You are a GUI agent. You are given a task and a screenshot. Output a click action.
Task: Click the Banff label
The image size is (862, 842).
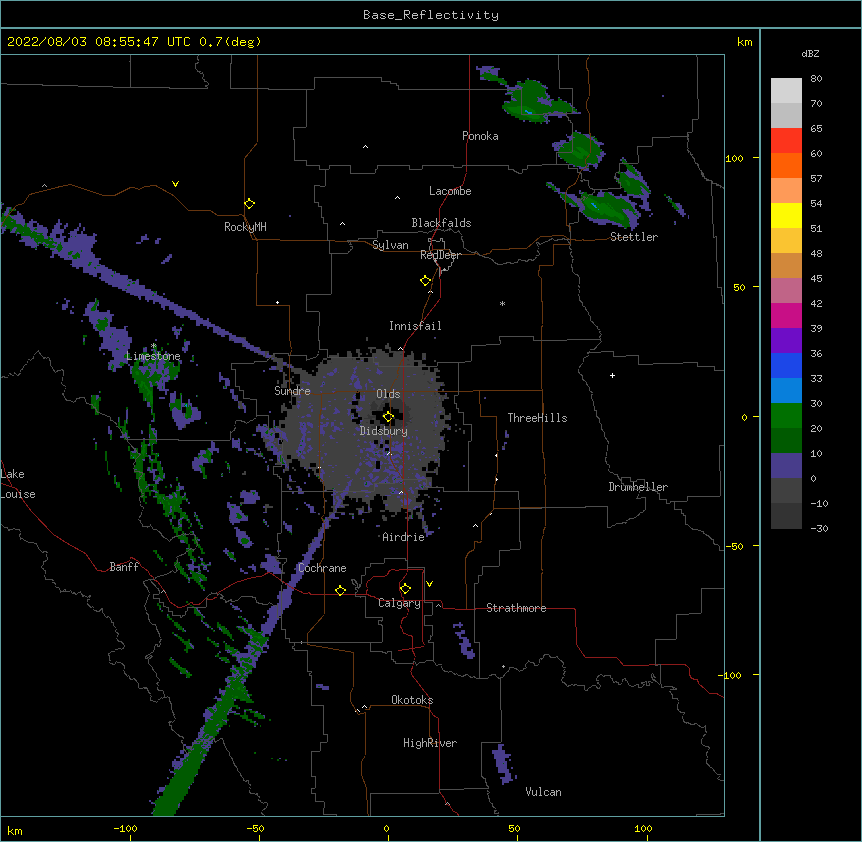(x=124, y=567)
